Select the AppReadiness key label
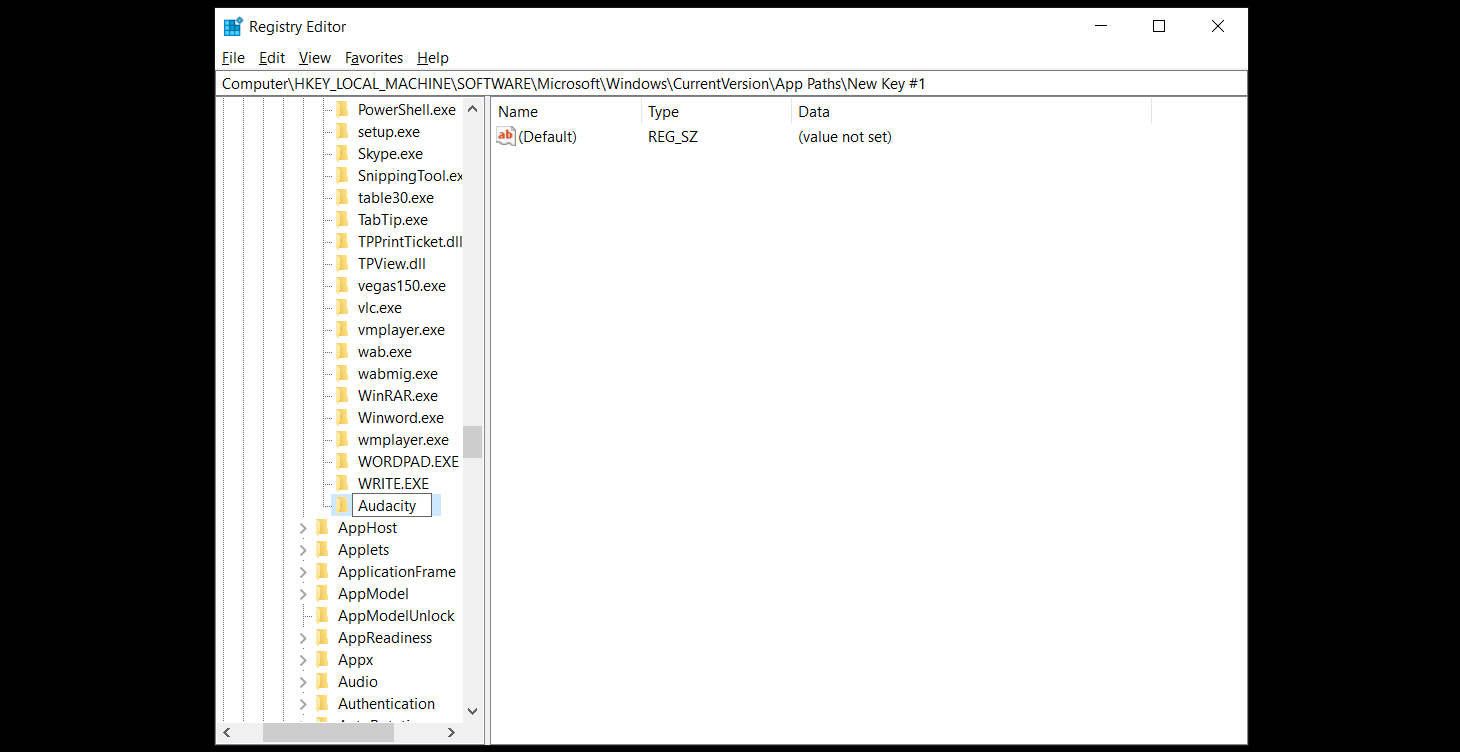This screenshot has height=752, width=1460. [385, 638]
